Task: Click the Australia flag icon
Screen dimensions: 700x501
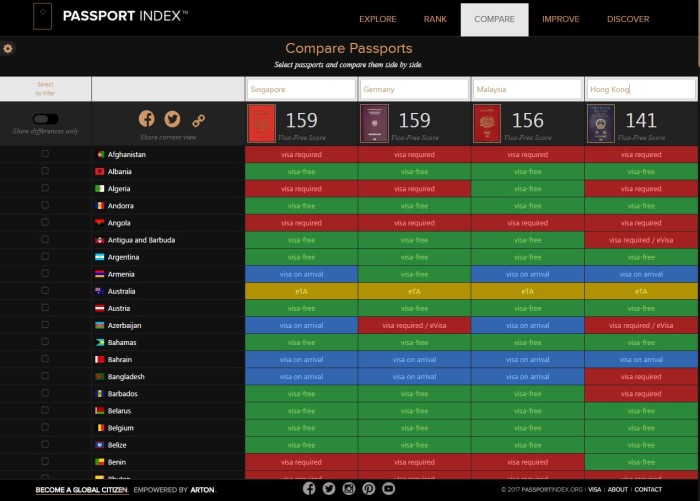Action: [100, 291]
